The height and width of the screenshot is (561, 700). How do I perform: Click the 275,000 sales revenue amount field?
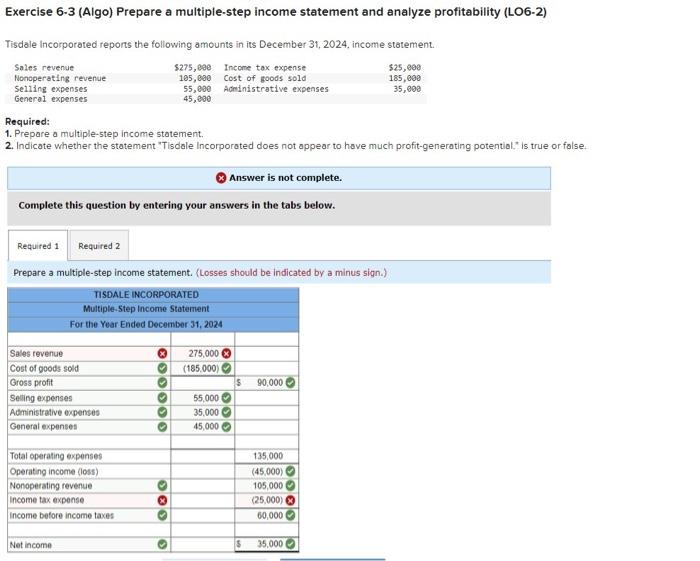(x=203, y=353)
